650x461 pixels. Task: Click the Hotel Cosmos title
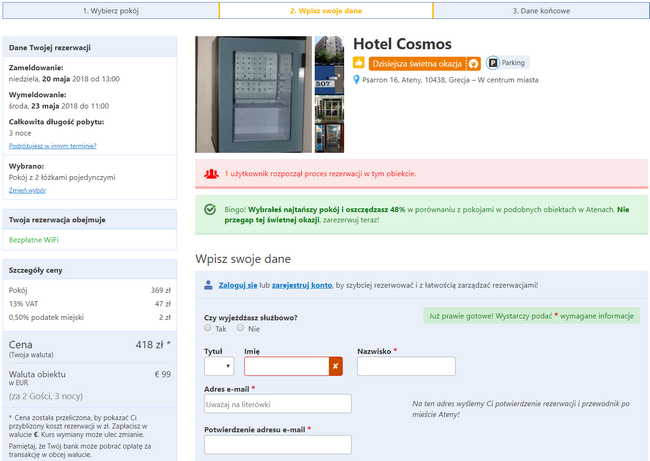click(402, 44)
